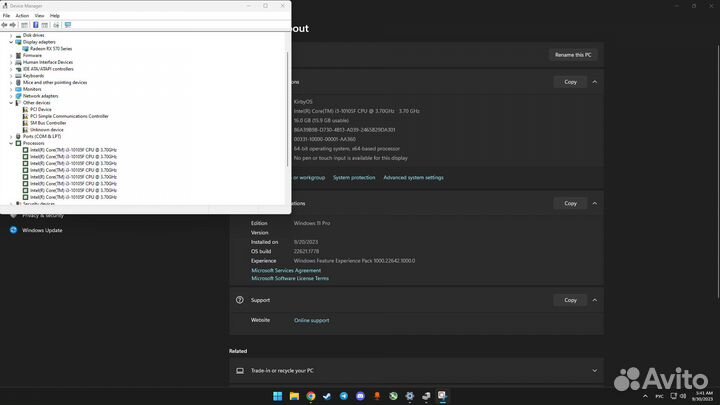Expand Mice and other pointing devices
This screenshot has height=405, width=720.
11,83
